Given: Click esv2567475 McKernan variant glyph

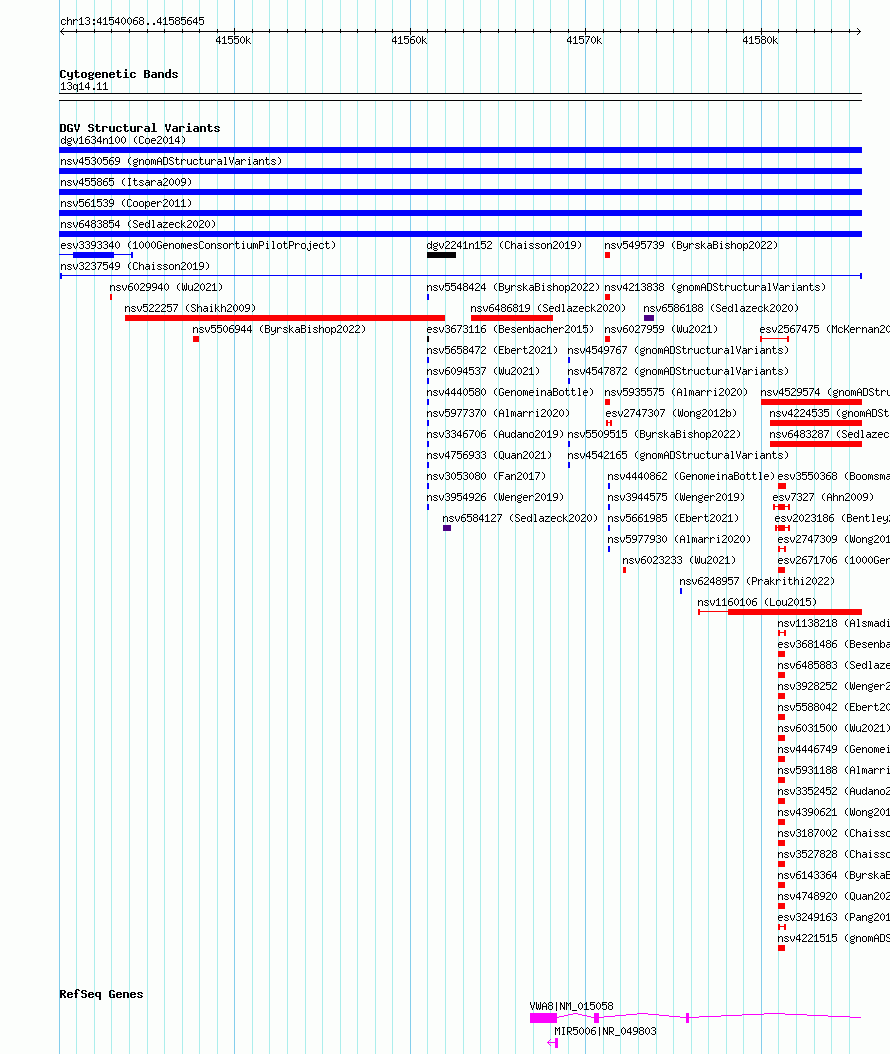Looking at the screenshot, I should tap(774, 339).
